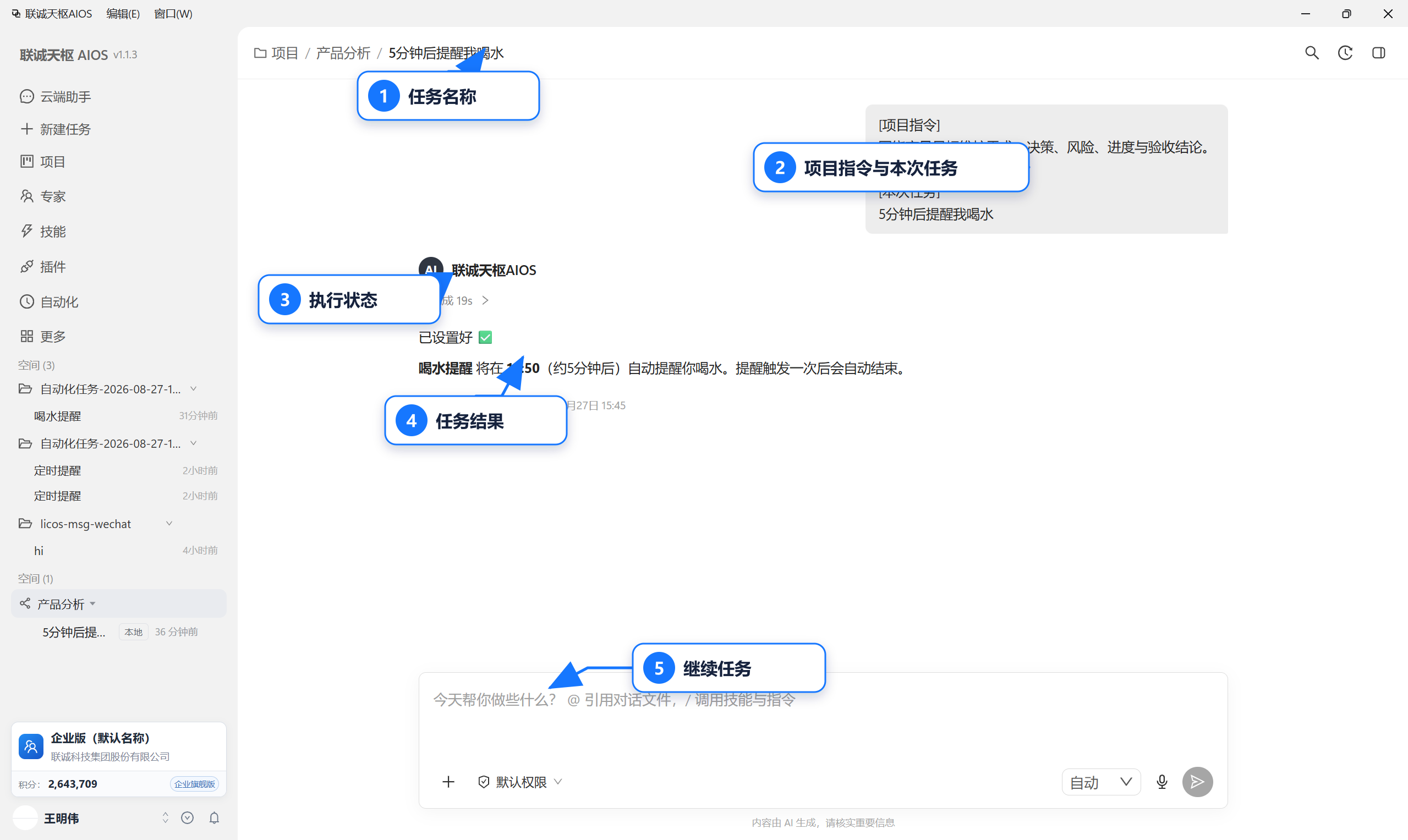Open the history clock icon in header
This screenshot has width=1408, height=840.
coord(1345,53)
